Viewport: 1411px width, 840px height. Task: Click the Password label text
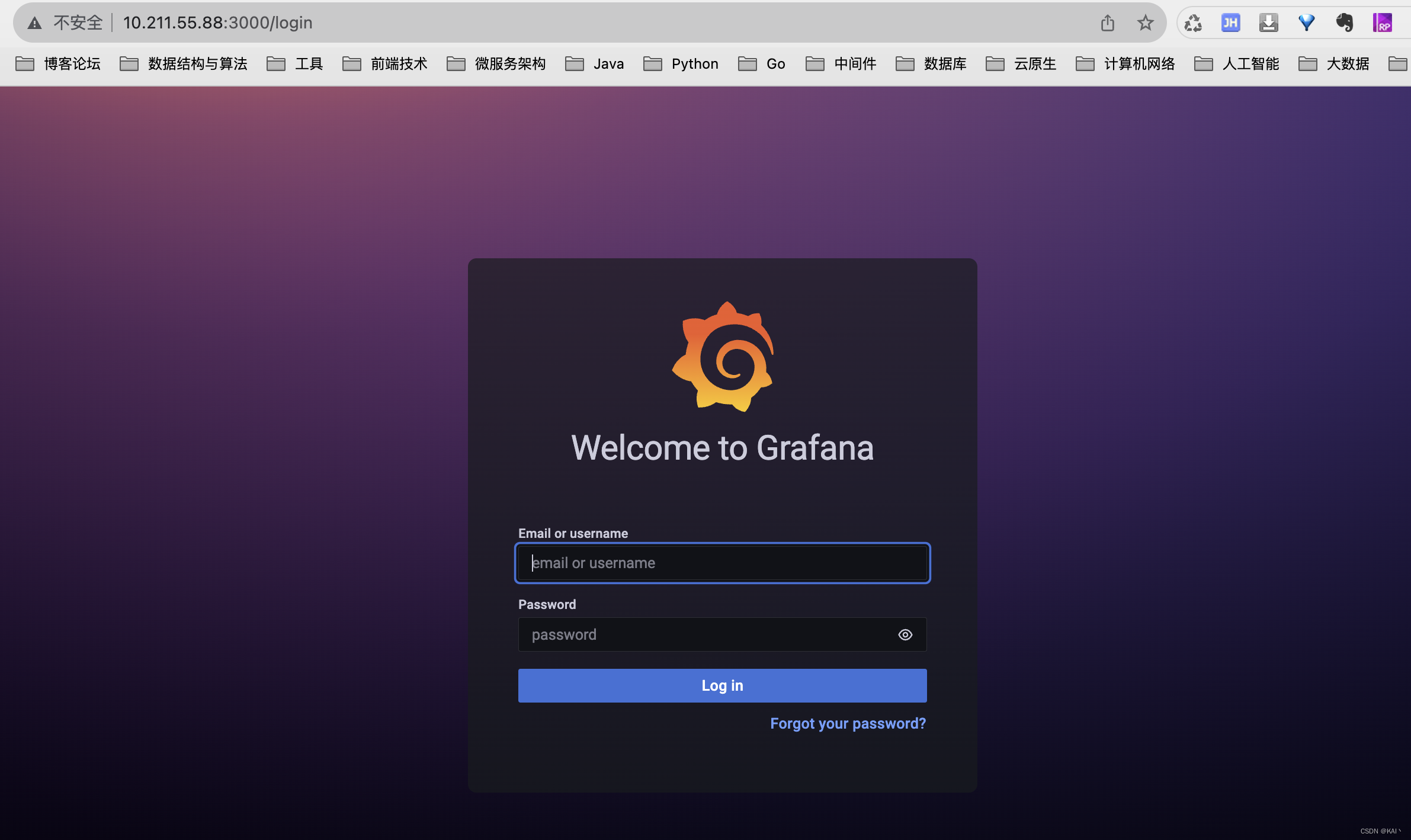point(547,604)
